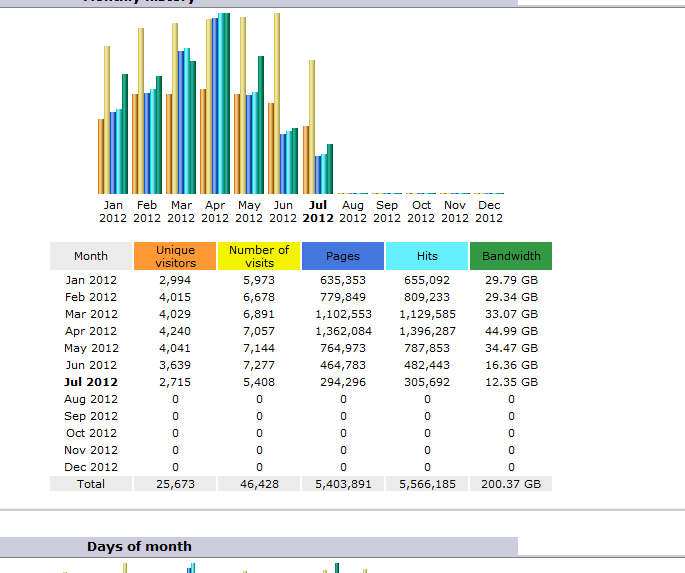Screen dimensions: 685x573
Task: Click the tall yellow Jun 2012 visits bar
Action: 277,104
